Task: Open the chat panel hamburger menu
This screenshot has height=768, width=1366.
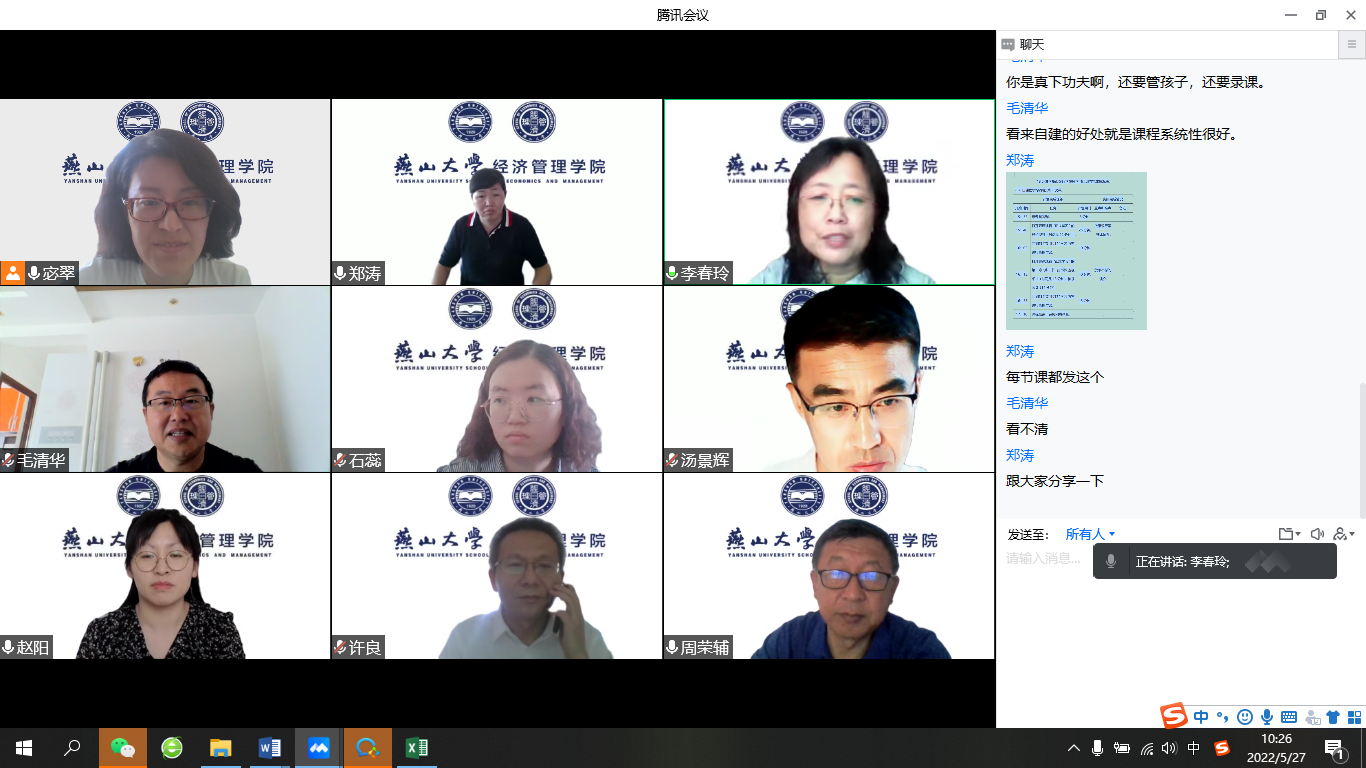Action: tap(1351, 45)
